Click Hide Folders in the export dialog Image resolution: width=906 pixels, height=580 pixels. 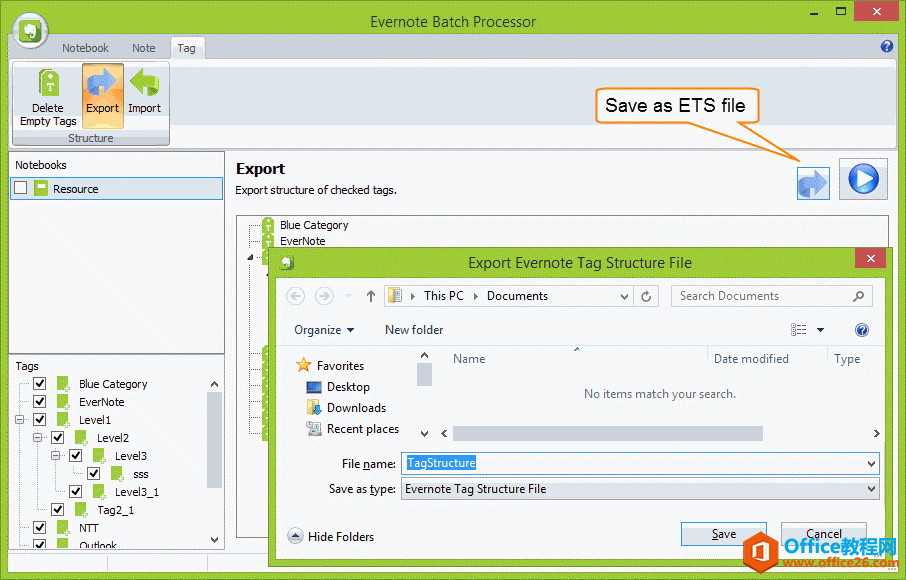pos(331,536)
